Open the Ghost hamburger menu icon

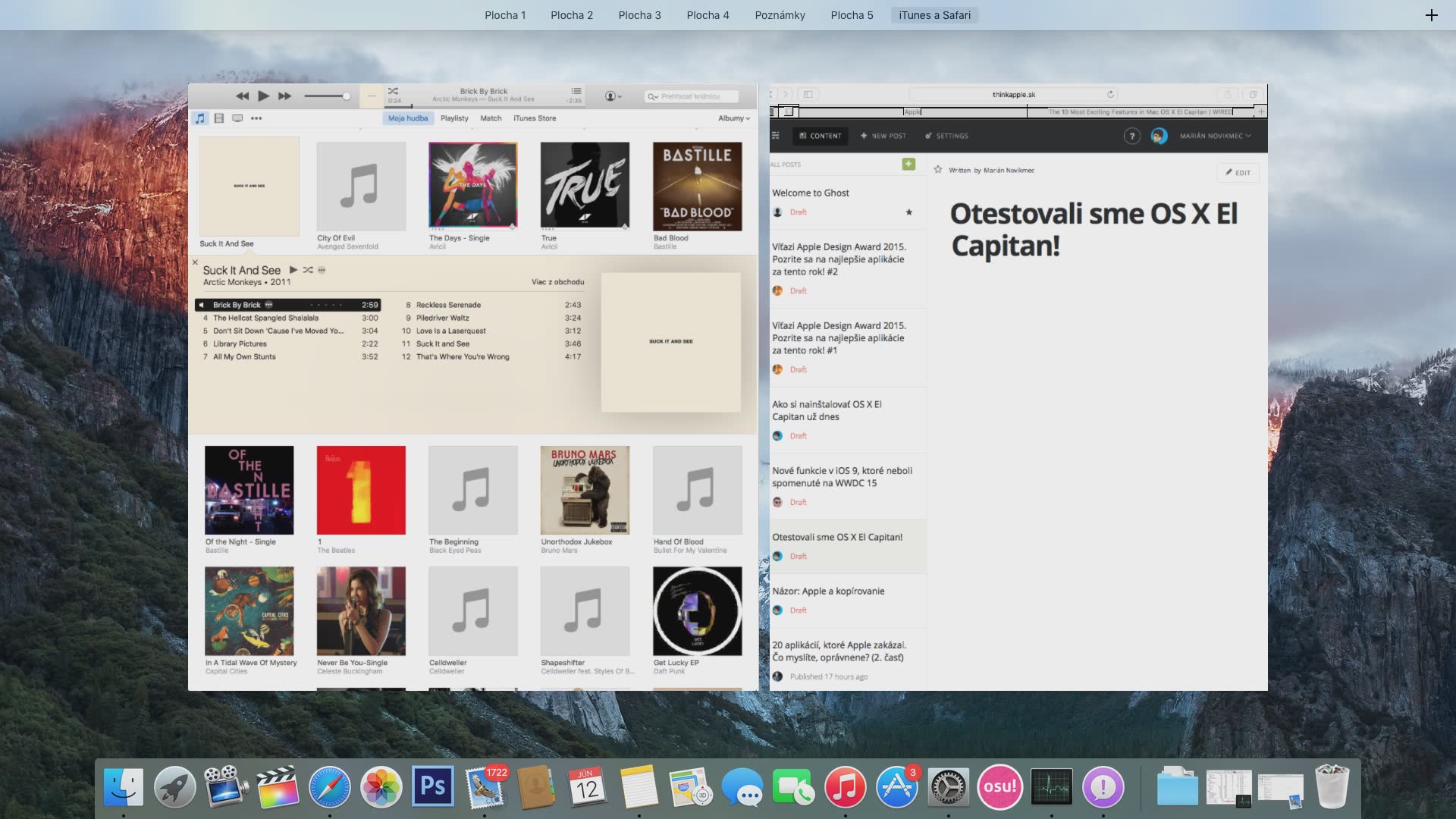pyautogui.click(x=775, y=136)
